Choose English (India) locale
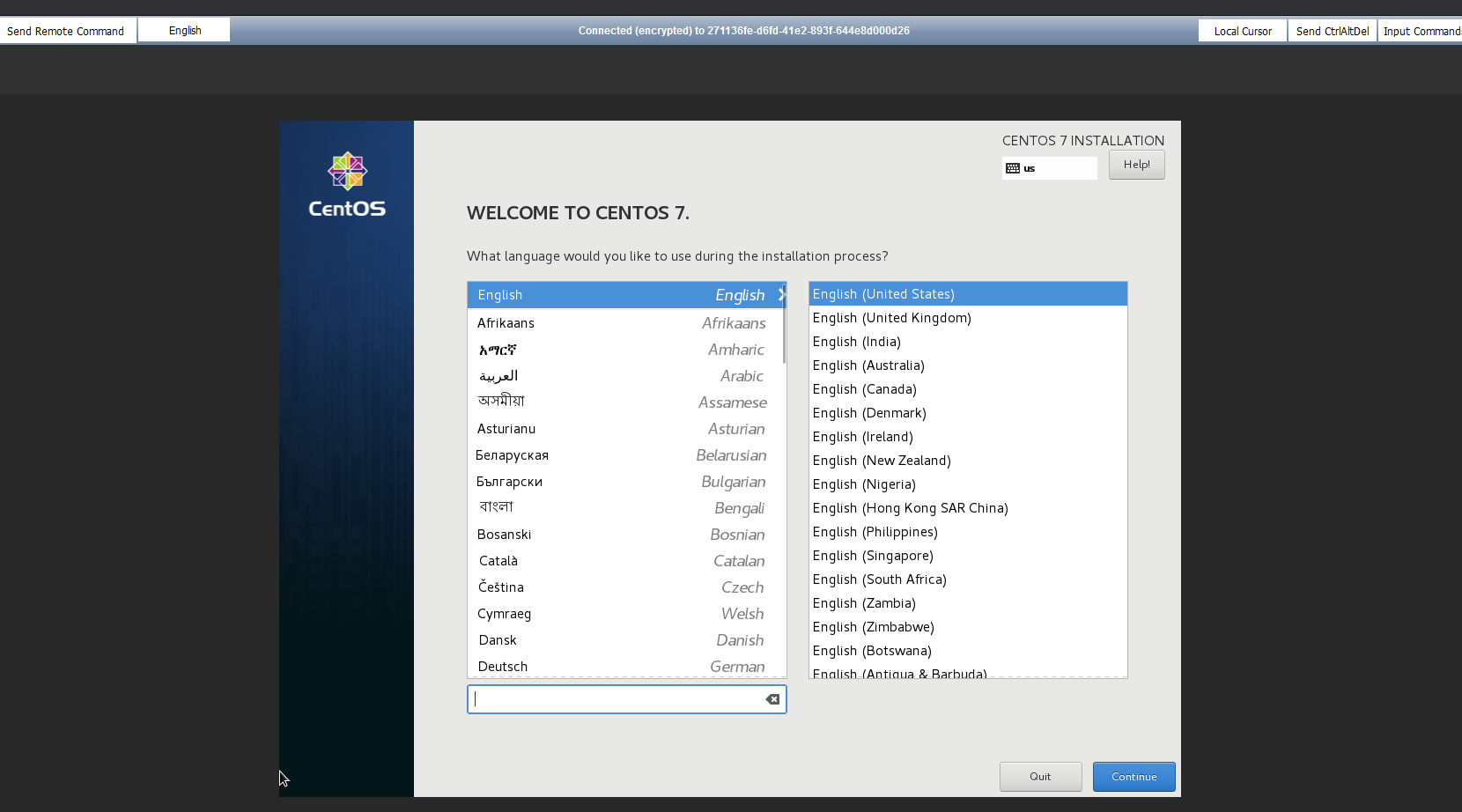The height and width of the screenshot is (812, 1462). tap(968, 342)
